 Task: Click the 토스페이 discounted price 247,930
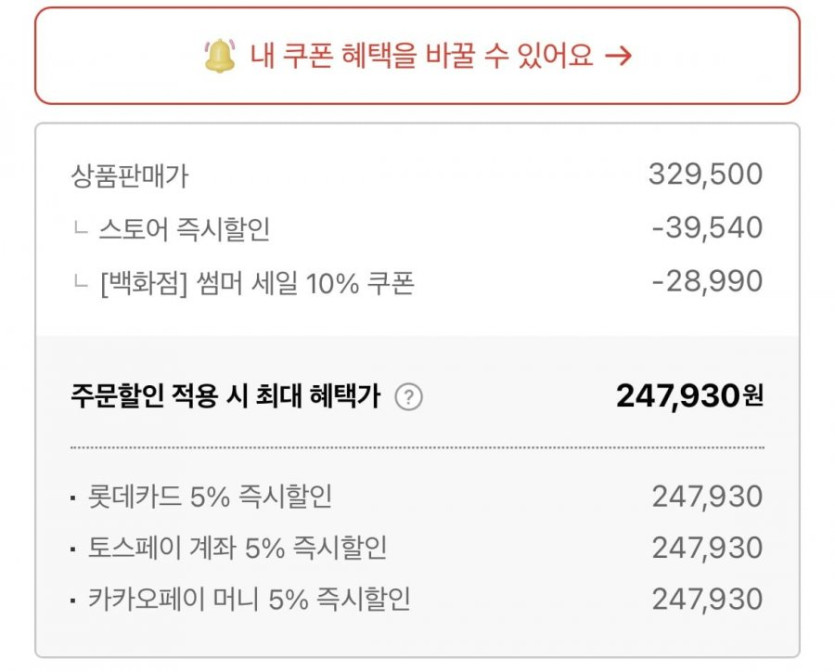706,548
